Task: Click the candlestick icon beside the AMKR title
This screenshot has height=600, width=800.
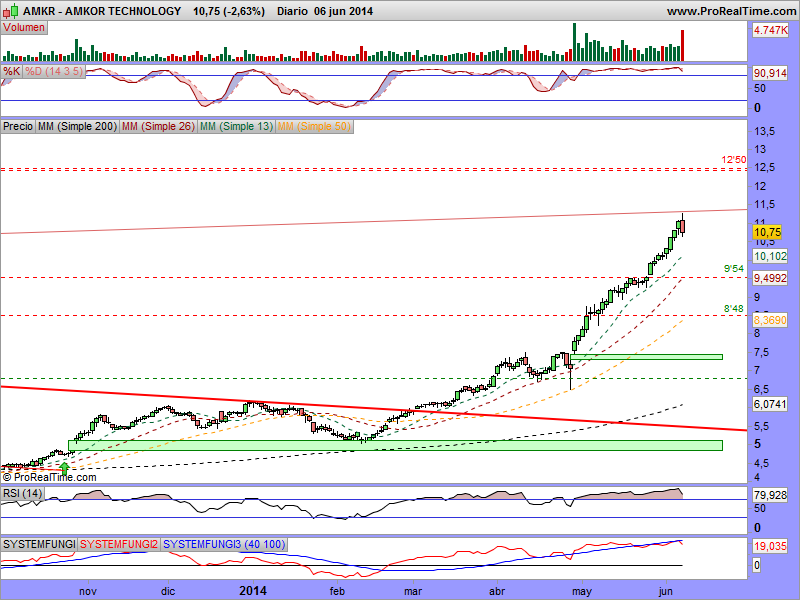Action: [11, 11]
